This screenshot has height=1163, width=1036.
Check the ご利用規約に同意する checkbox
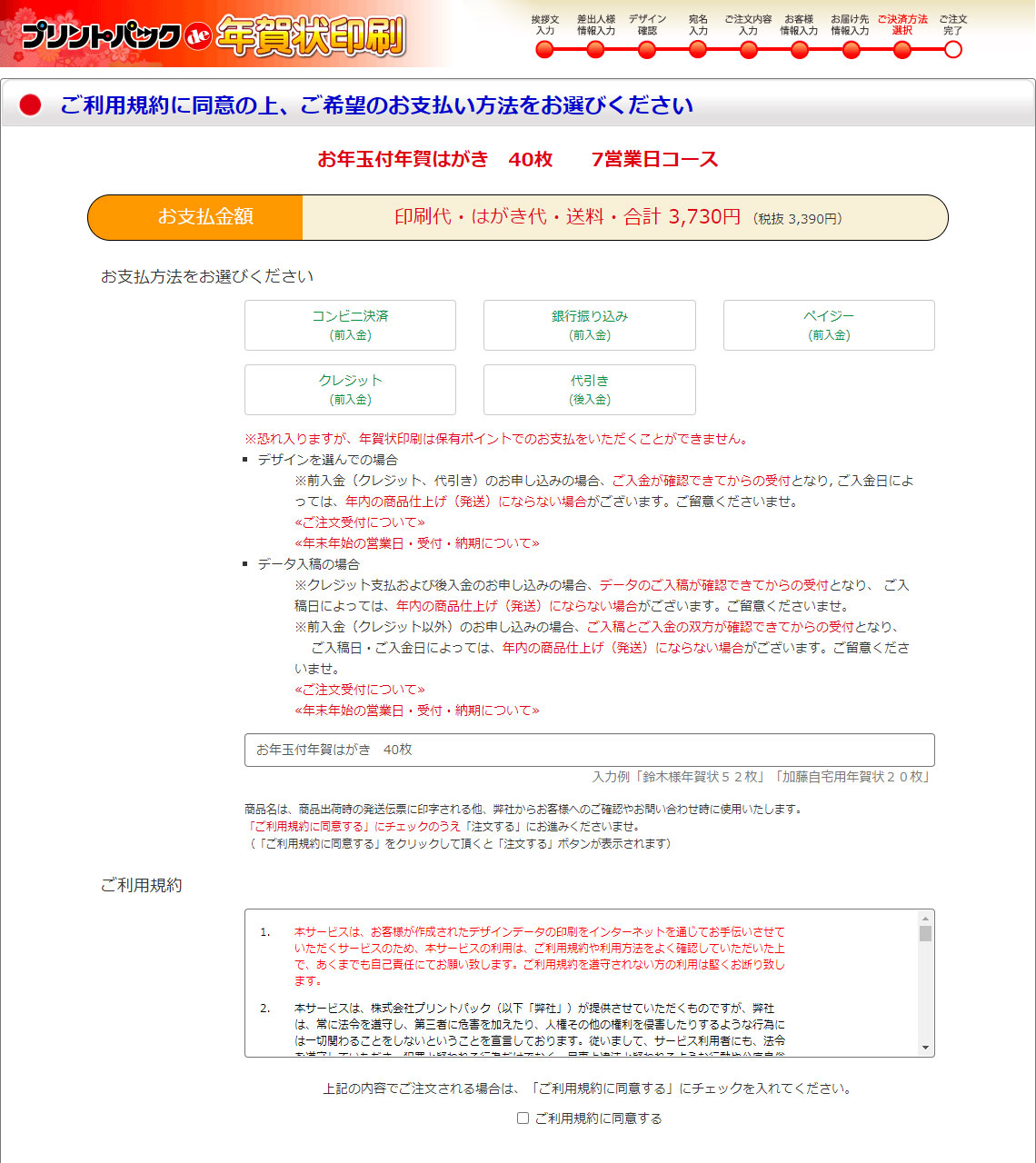click(523, 1118)
